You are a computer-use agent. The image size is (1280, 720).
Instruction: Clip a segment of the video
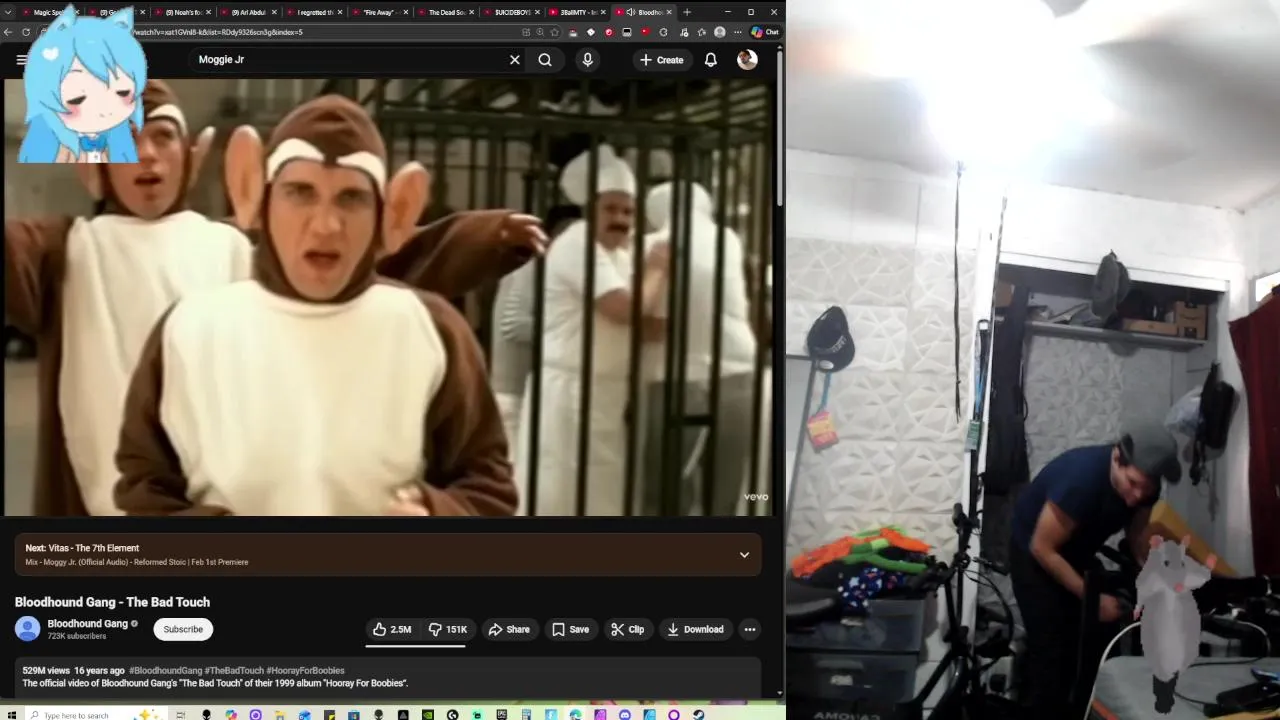point(628,629)
